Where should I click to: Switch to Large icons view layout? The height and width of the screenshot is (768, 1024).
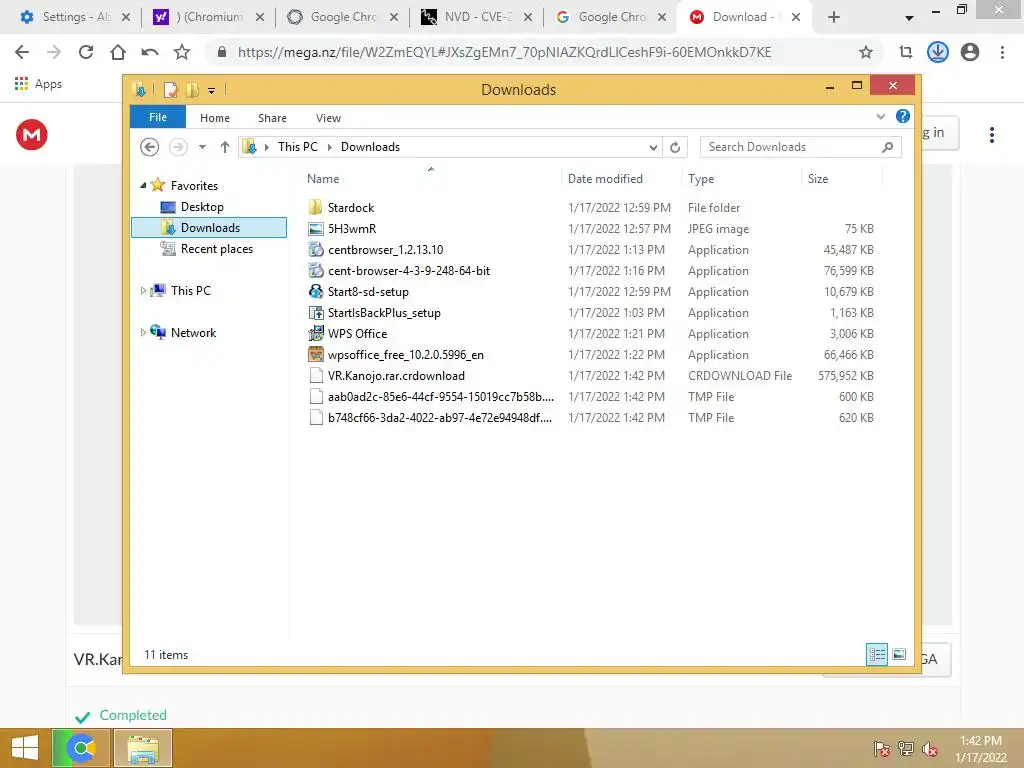tap(899, 654)
